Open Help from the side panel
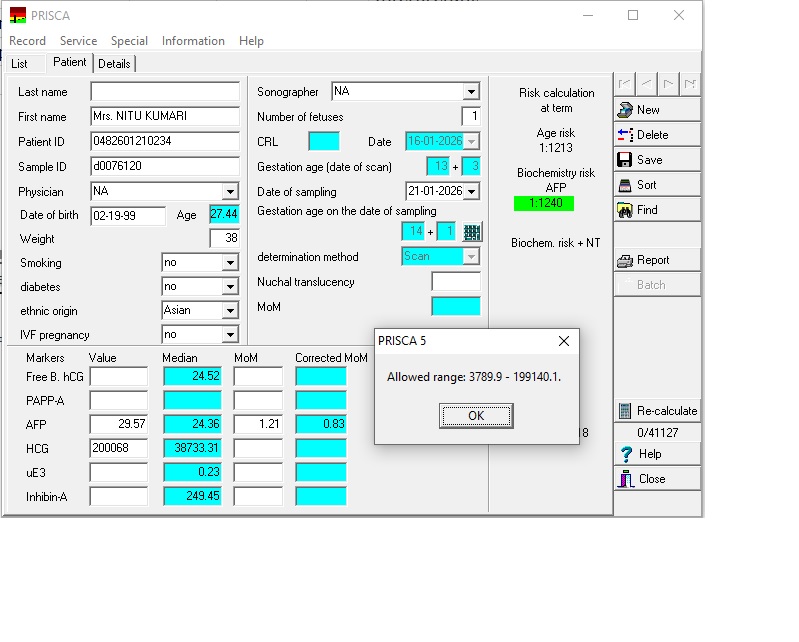Image resolution: width=799 pixels, height=642 pixels. tap(656, 454)
